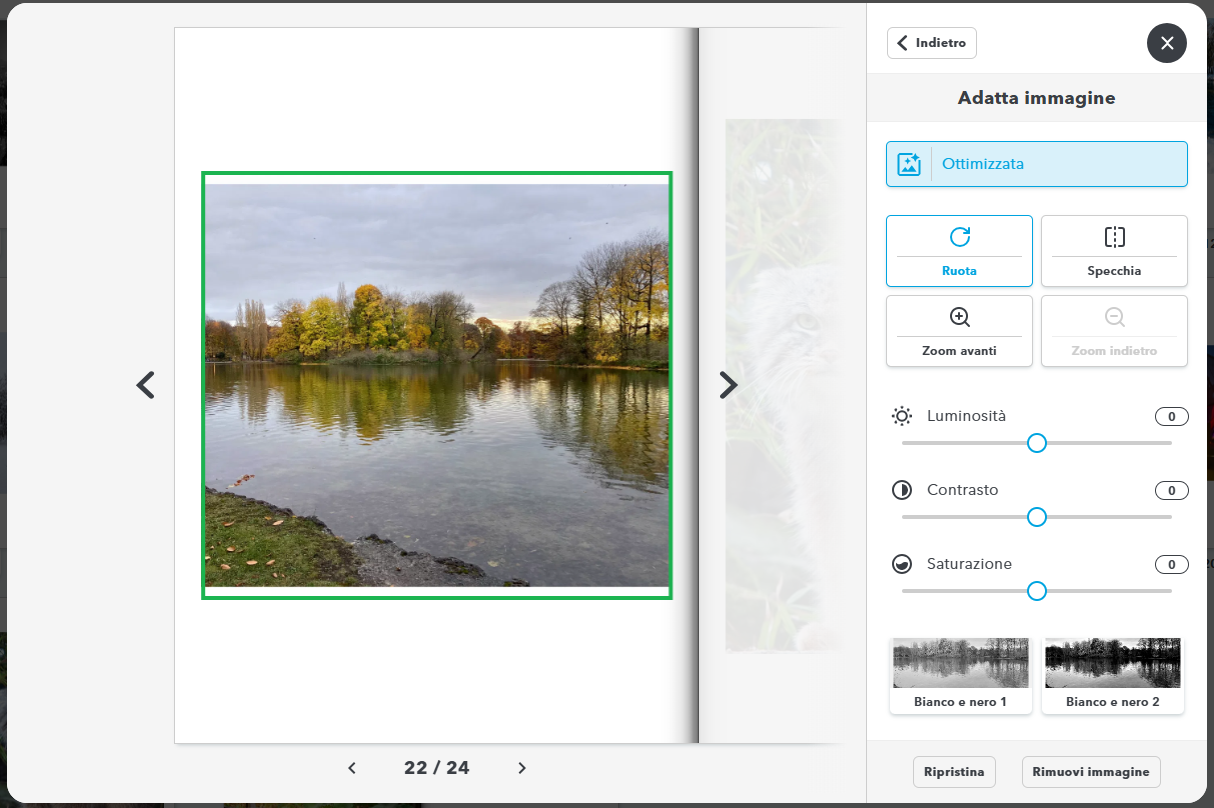The width and height of the screenshot is (1214, 808).
Task: Go to next page with large right chevron
Action: (x=728, y=385)
